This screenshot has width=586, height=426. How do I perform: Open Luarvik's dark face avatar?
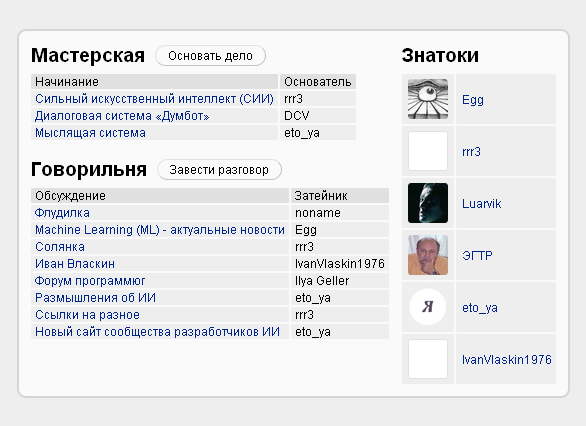(428, 203)
